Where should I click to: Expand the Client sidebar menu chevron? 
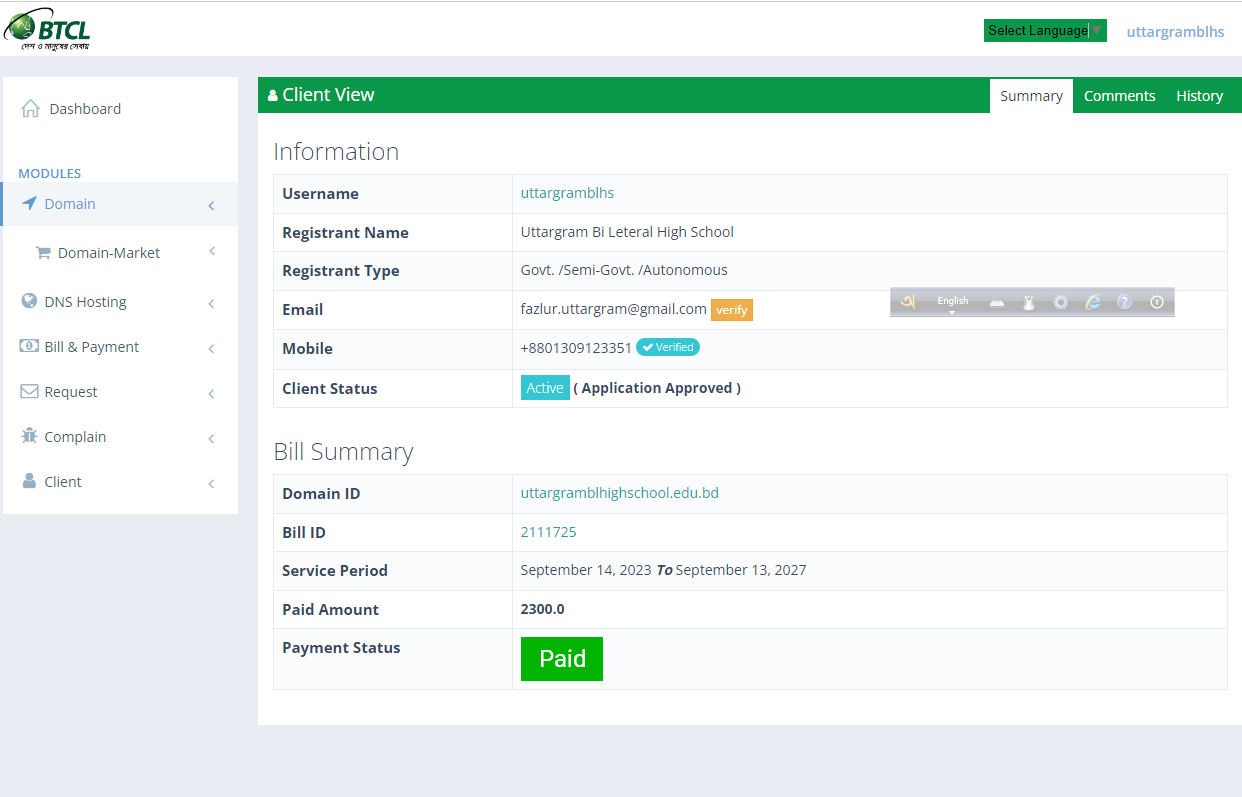click(x=211, y=482)
